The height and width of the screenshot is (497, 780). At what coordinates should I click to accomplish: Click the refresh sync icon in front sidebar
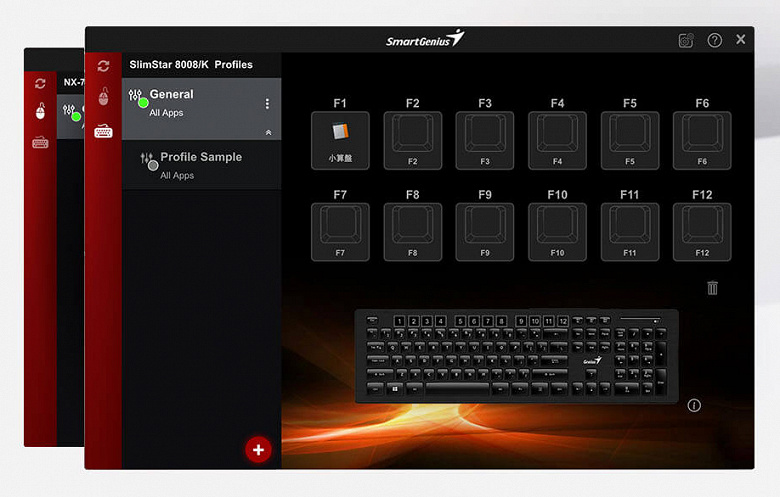(x=103, y=66)
